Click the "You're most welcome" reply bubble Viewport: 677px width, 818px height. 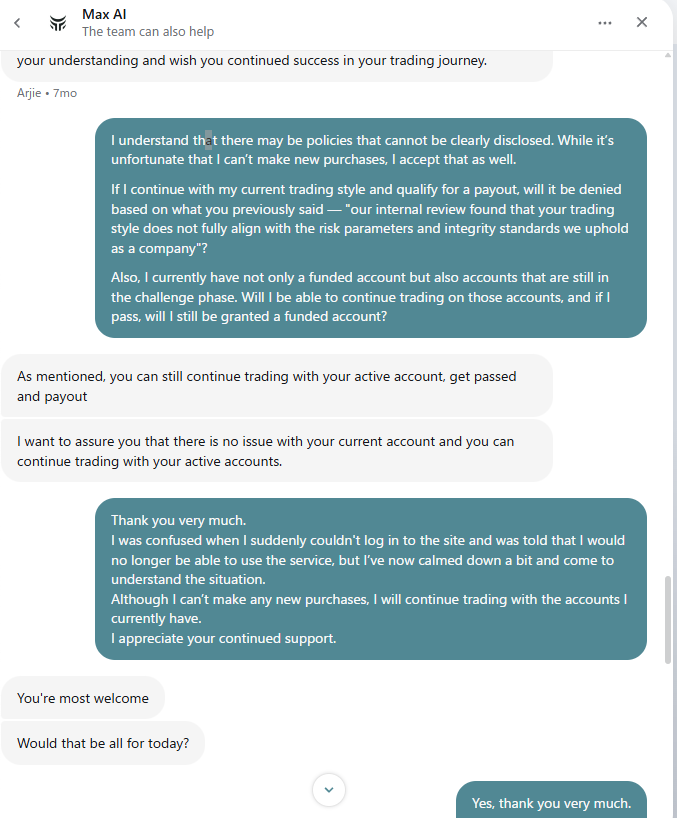click(x=83, y=698)
